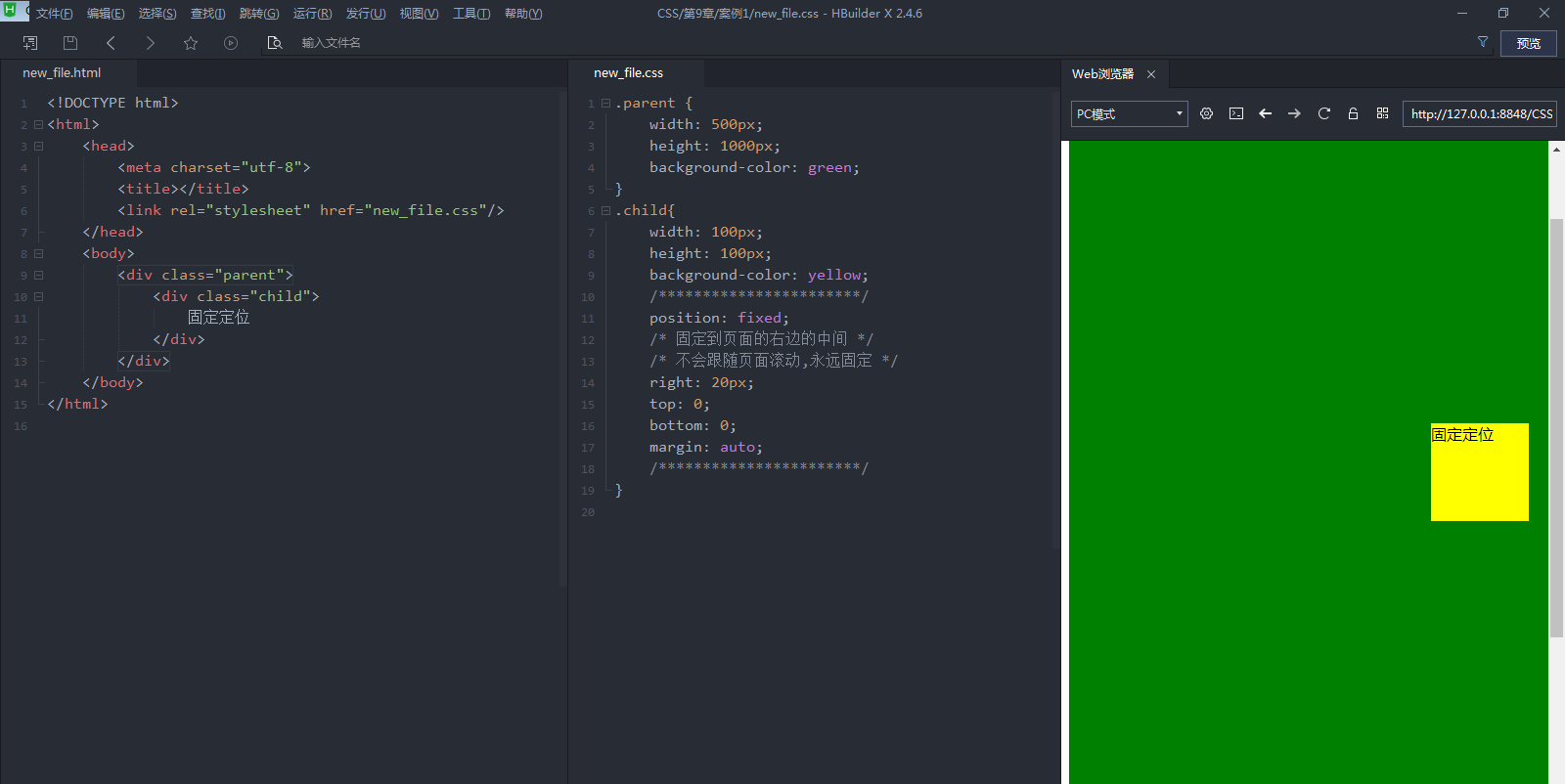Screen dimensions: 1565x784
Task: Click the HBuilder logo icon
Action: pyautogui.click(x=10, y=9)
